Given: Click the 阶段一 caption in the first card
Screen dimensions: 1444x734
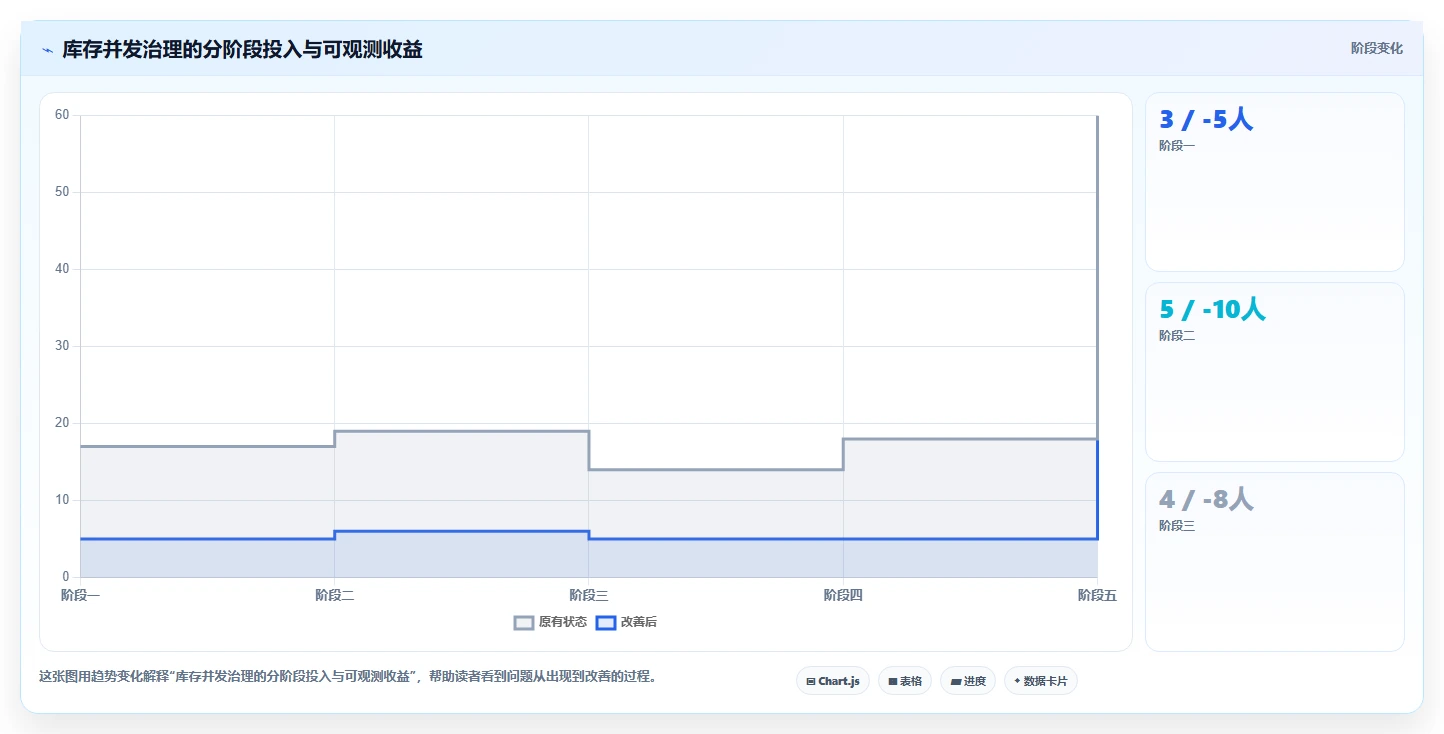Looking at the screenshot, I should pyautogui.click(x=1177, y=146).
